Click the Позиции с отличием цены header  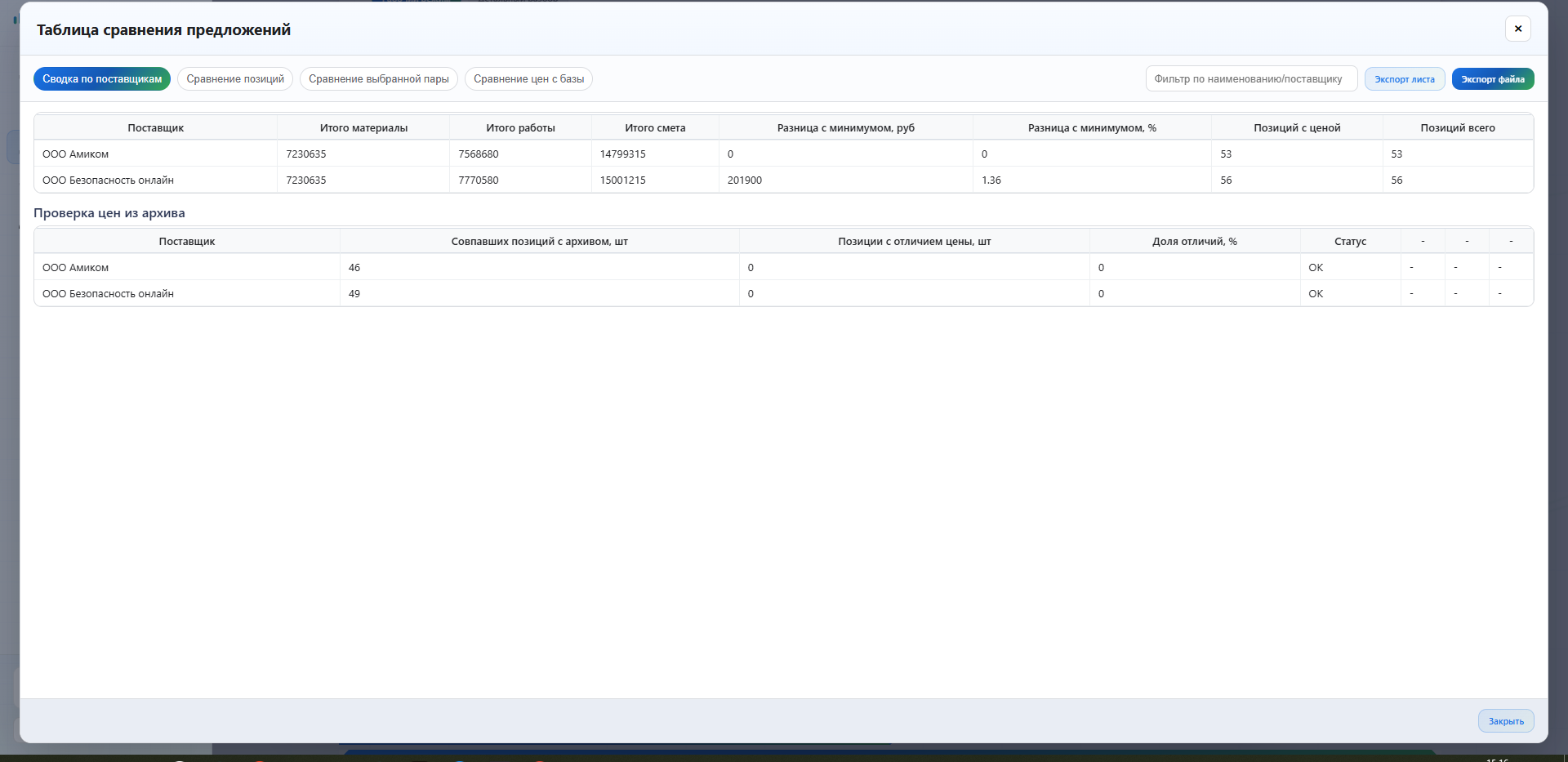click(x=915, y=242)
